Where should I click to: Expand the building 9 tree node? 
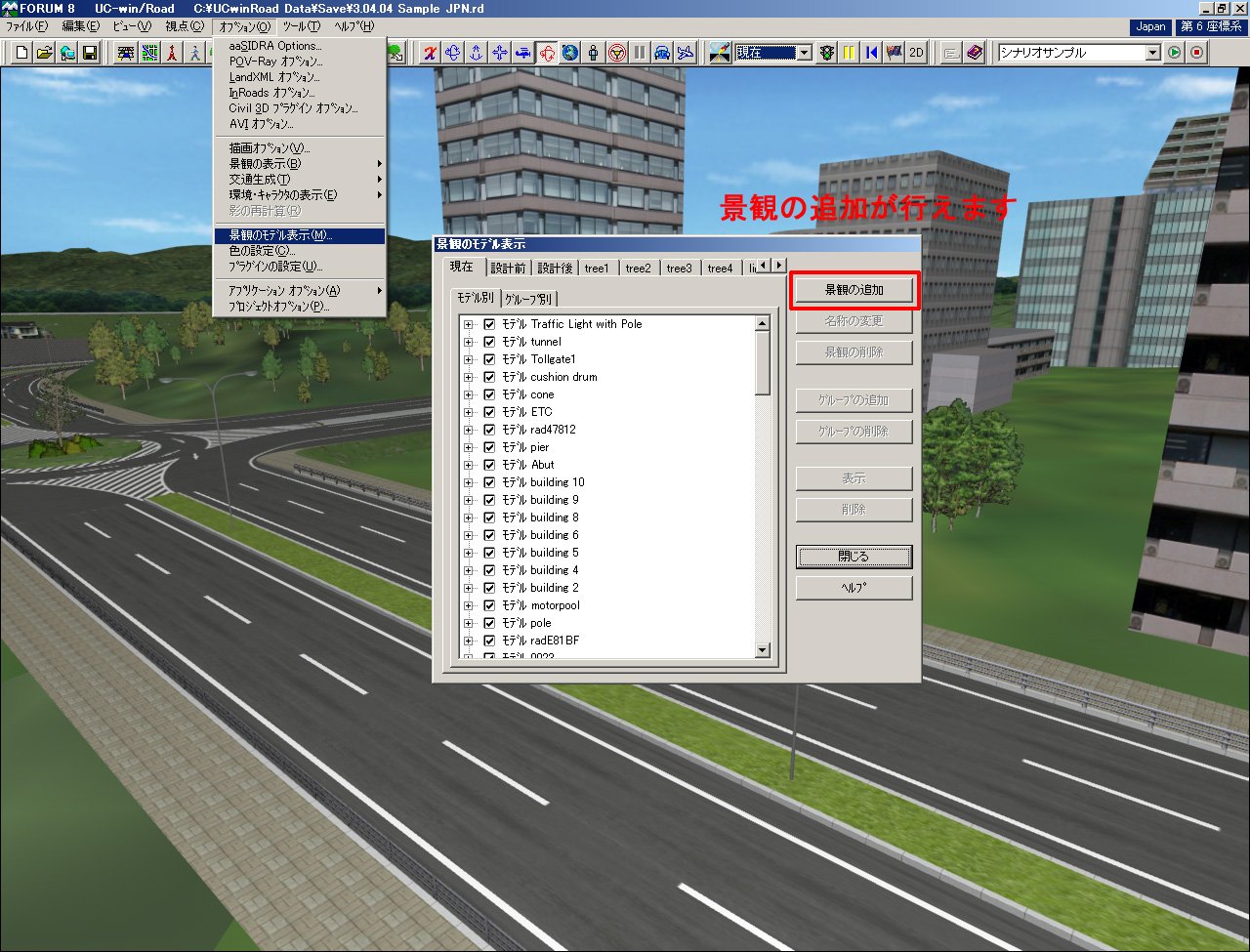[x=469, y=500]
